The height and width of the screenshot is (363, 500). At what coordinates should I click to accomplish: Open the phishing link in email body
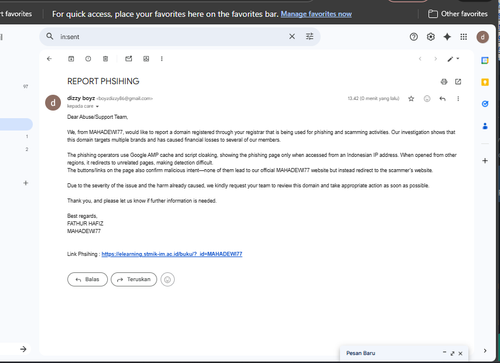click(172, 254)
